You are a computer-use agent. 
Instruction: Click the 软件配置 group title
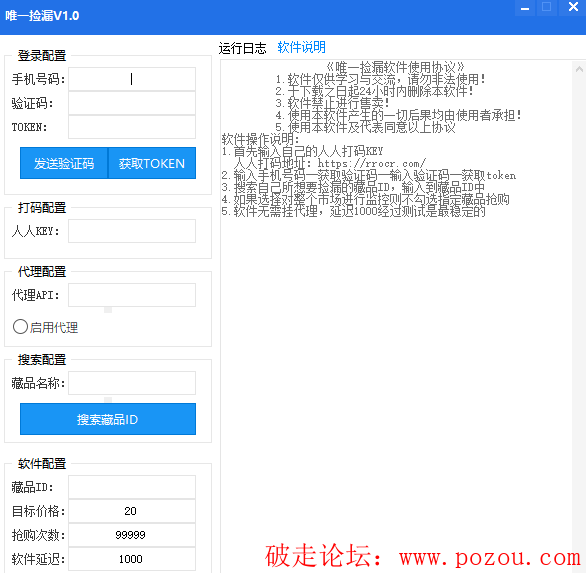tap(42, 464)
